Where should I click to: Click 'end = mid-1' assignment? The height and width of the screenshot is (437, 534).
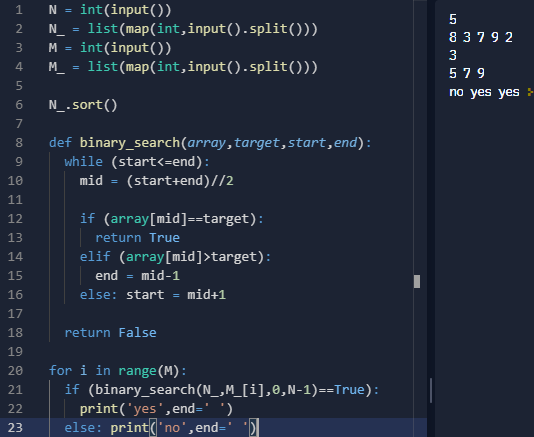(137, 276)
